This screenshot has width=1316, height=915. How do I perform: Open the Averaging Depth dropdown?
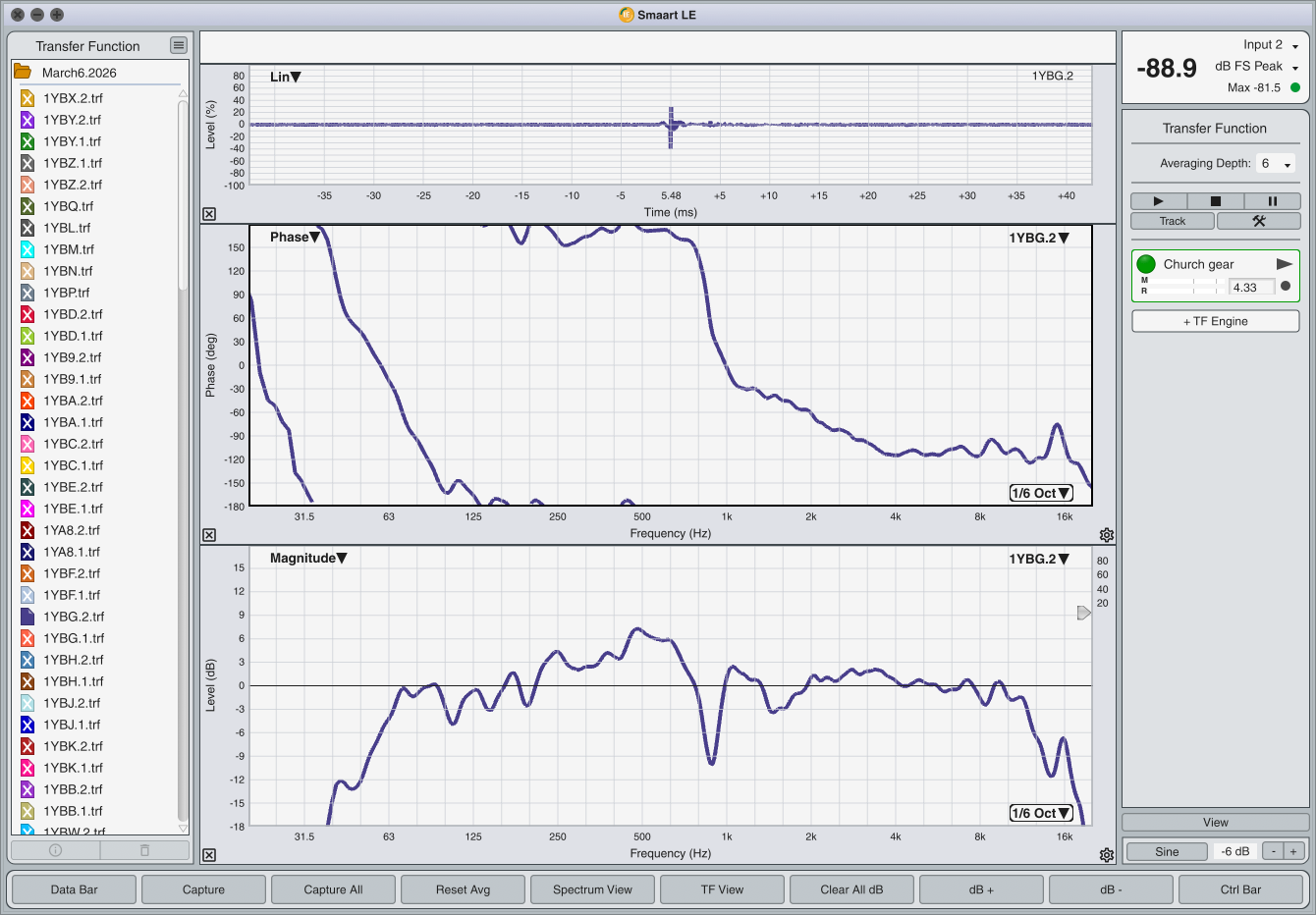point(1276,164)
